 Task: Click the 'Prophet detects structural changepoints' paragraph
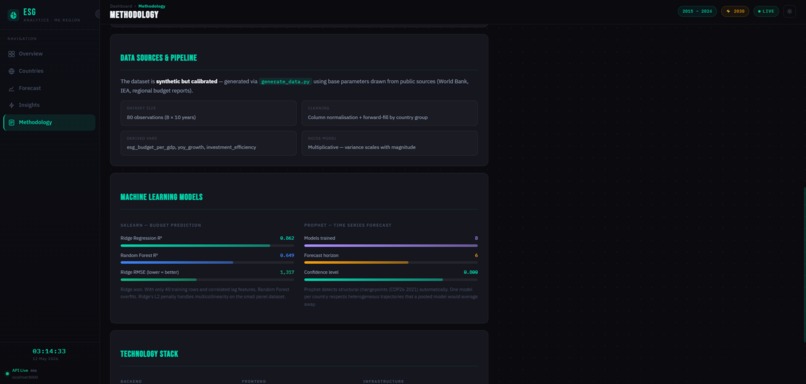pos(391,297)
